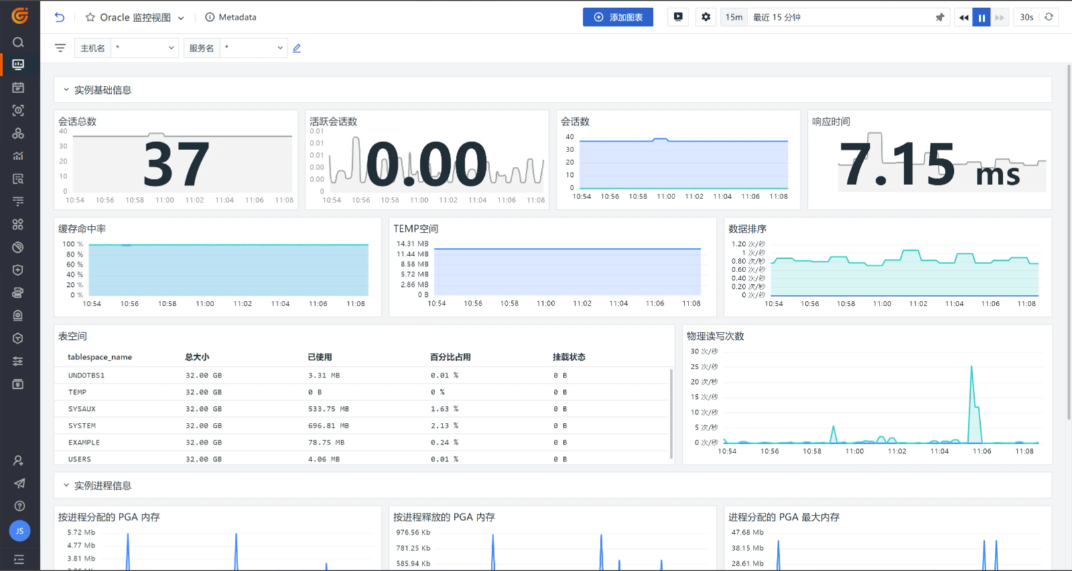Viewport: 1072px width, 571px height.
Task: Open the search icon in sidebar
Action: [18, 42]
